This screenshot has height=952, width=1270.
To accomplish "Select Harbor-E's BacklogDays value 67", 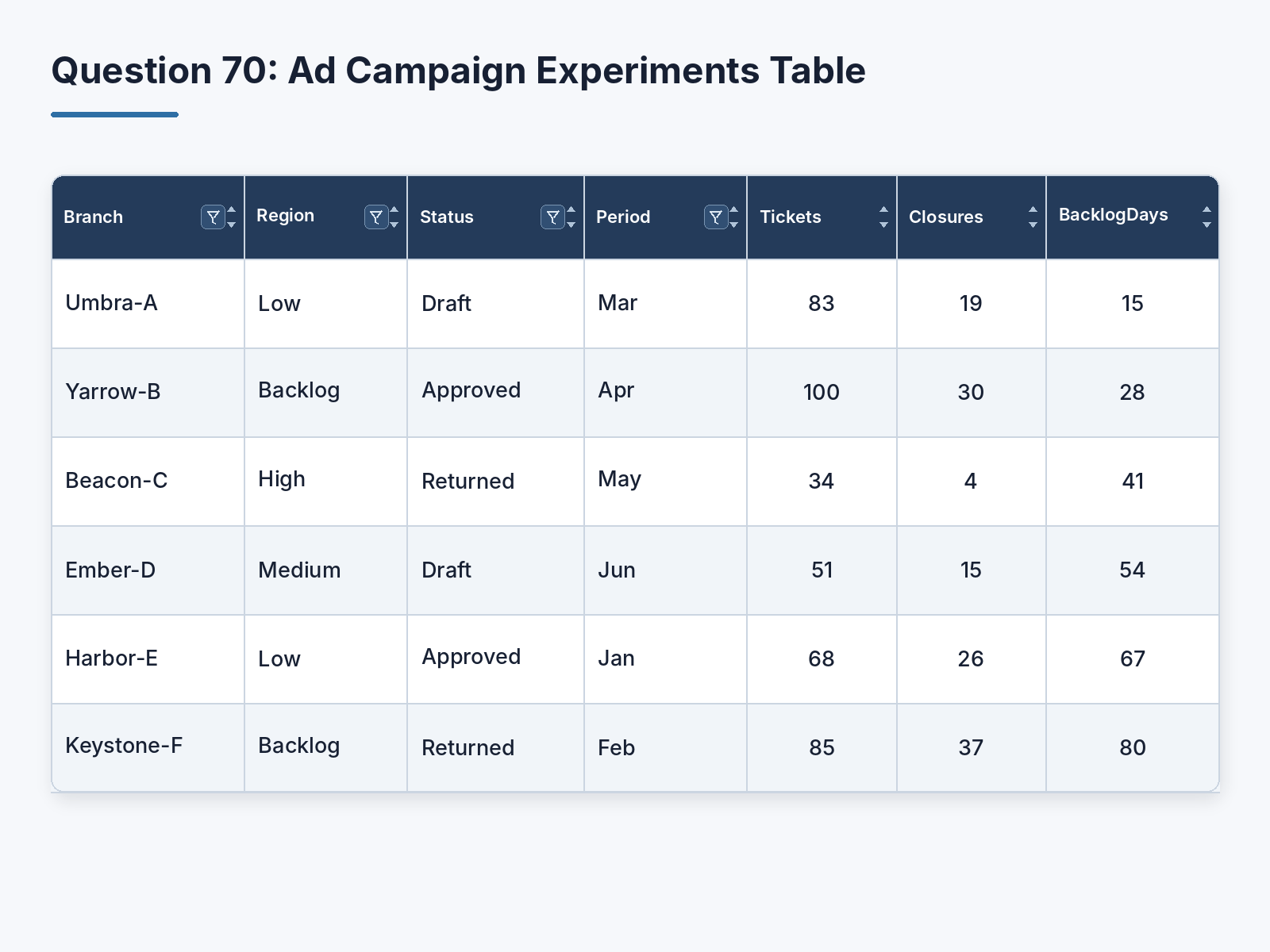I will 1132,658.
